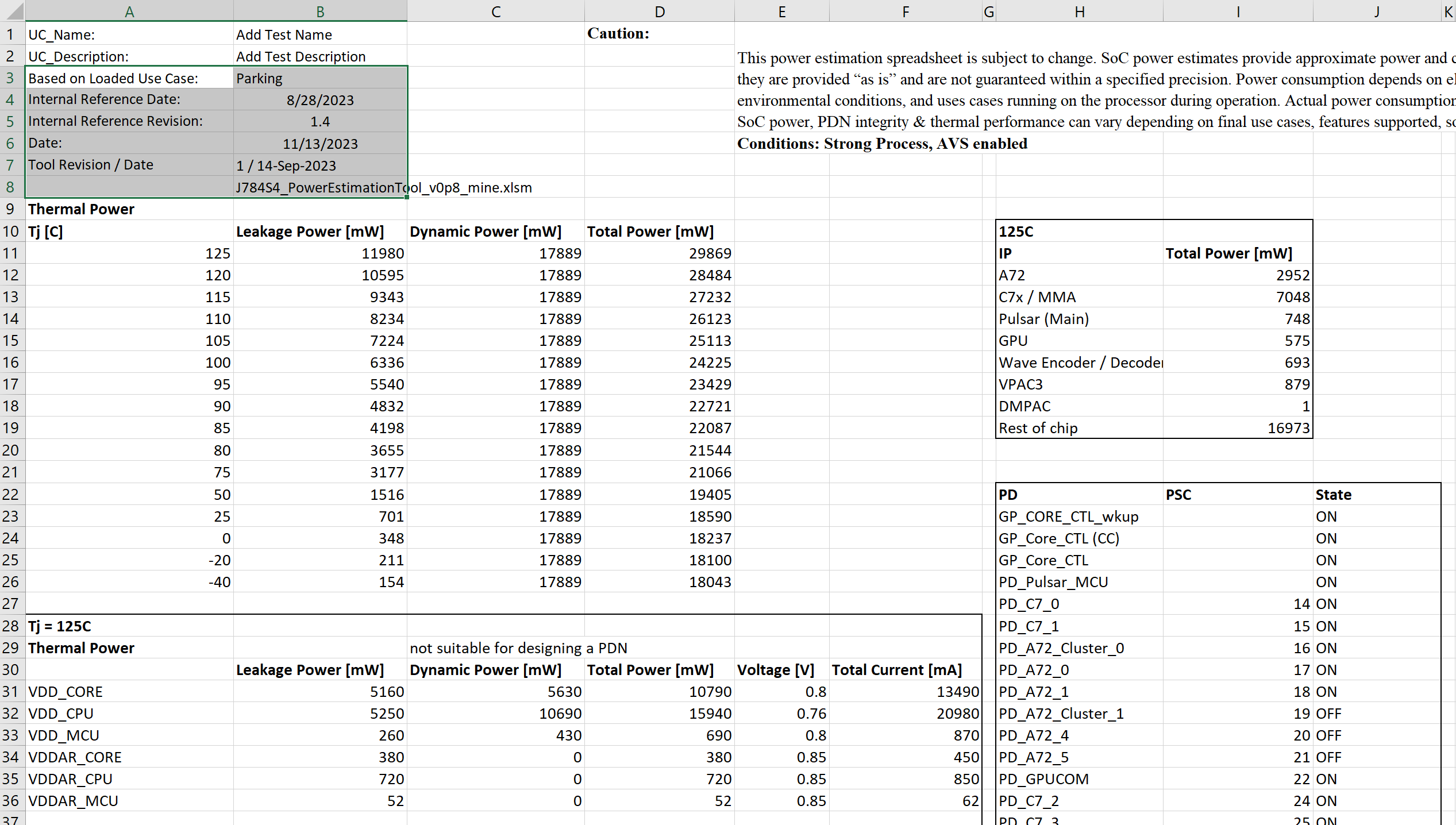Click the '125C' table title cell
This screenshot has height=825, width=1456.
tap(1080, 231)
